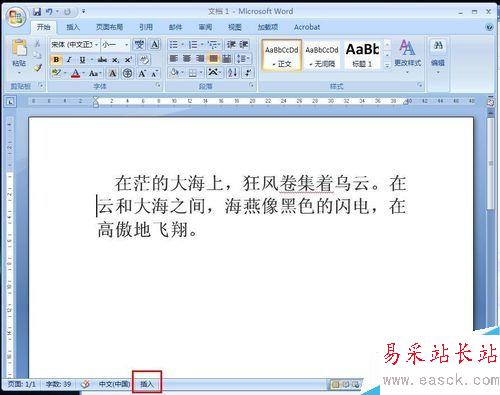Screen dimensions: 500x395
Task: Switch to Print Layout view in status bar
Action: click(x=336, y=384)
